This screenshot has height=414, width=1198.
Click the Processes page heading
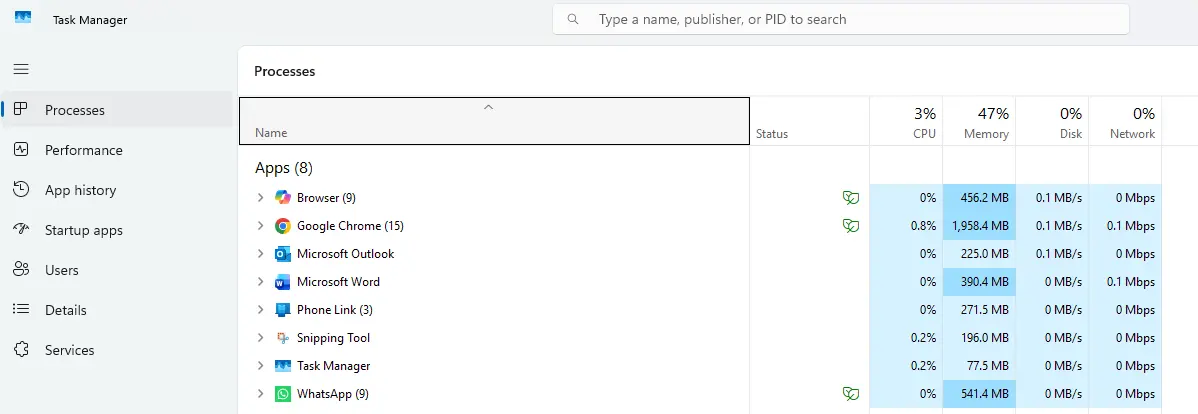tap(284, 71)
